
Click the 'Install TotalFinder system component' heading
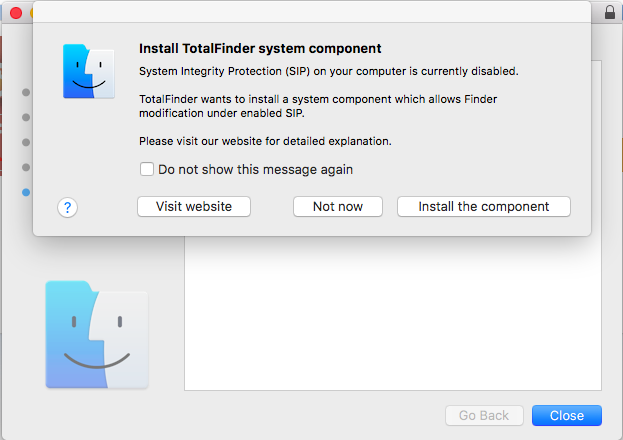tap(260, 48)
